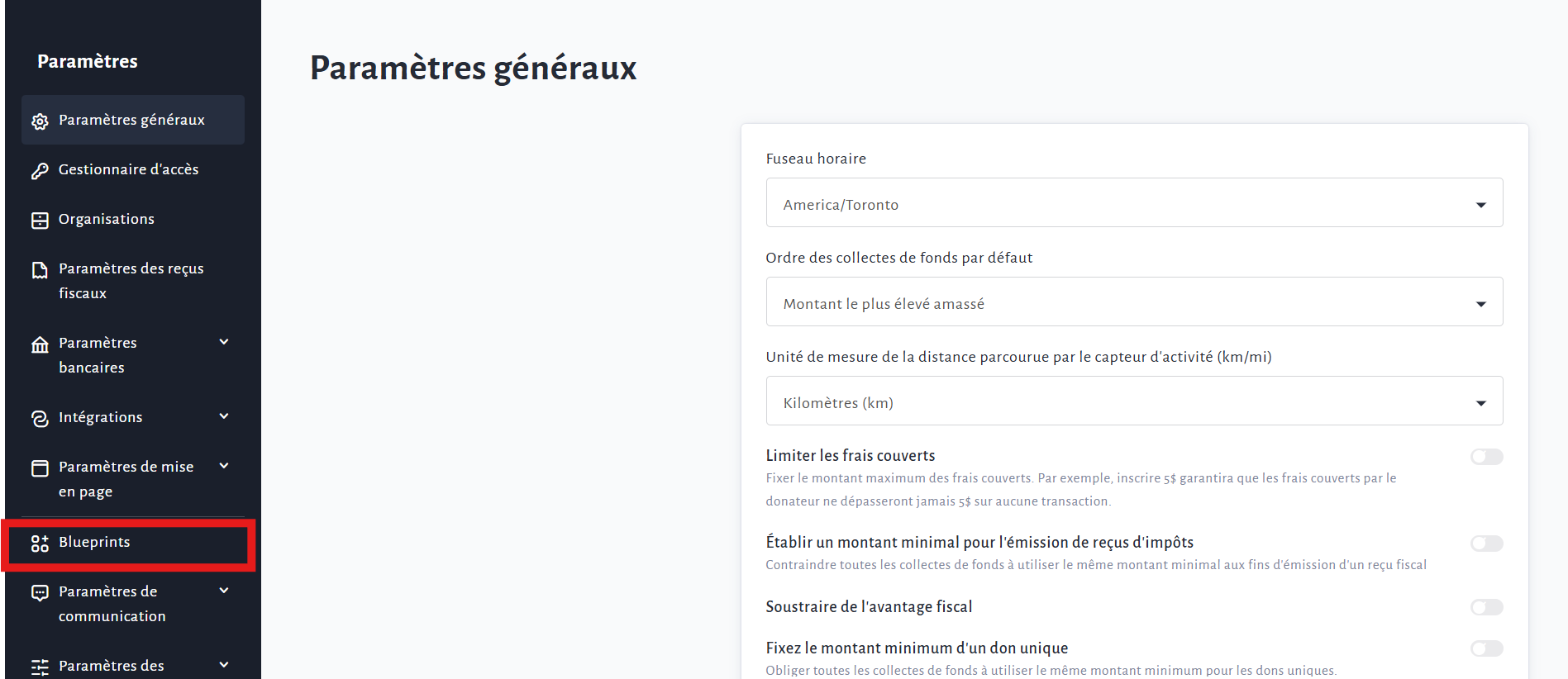Click the key icon for Gestionnaire d'accès

click(x=40, y=171)
